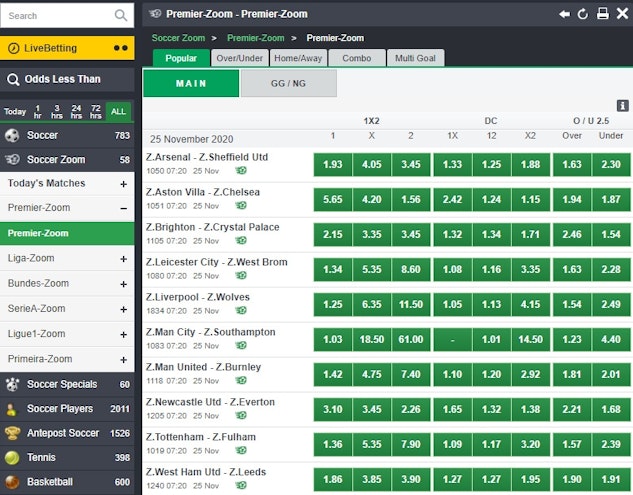The image size is (633, 495).
Task: Click the Tennis ball icon
Action: (x=12, y=457)
